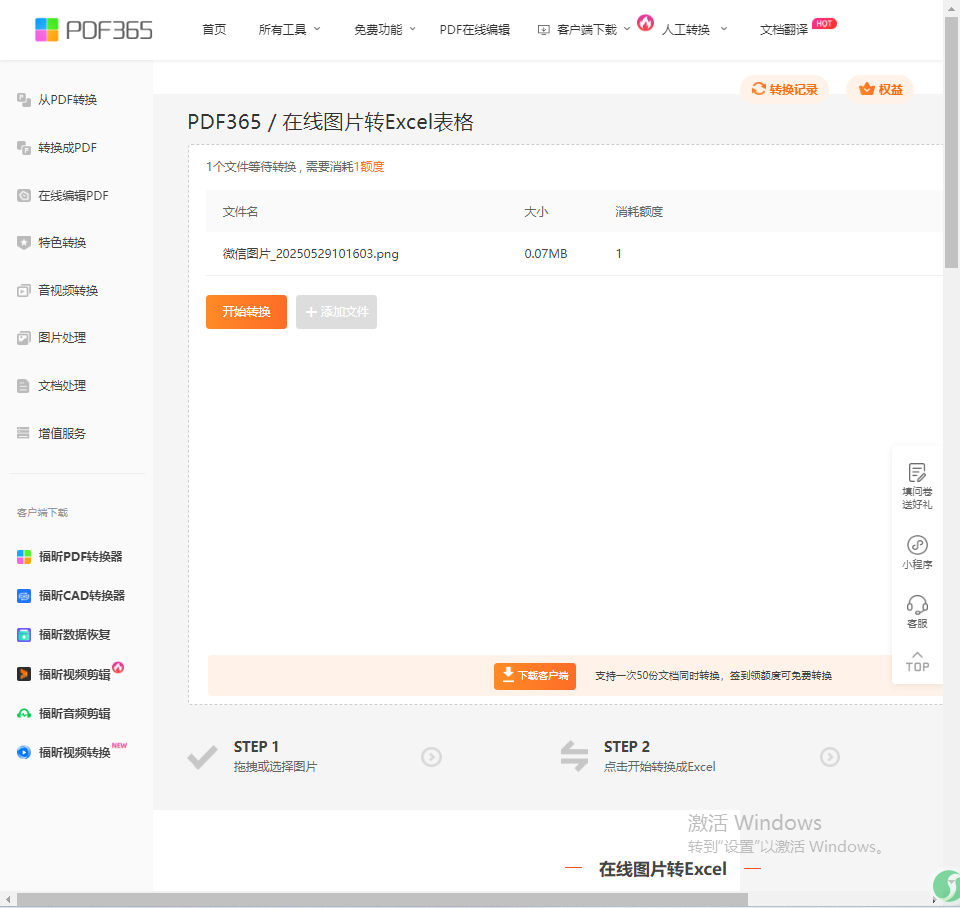960x908 pixels.
Task: Click the 从PDF转换 sidebar icon
Action: (x=24, y=100)
